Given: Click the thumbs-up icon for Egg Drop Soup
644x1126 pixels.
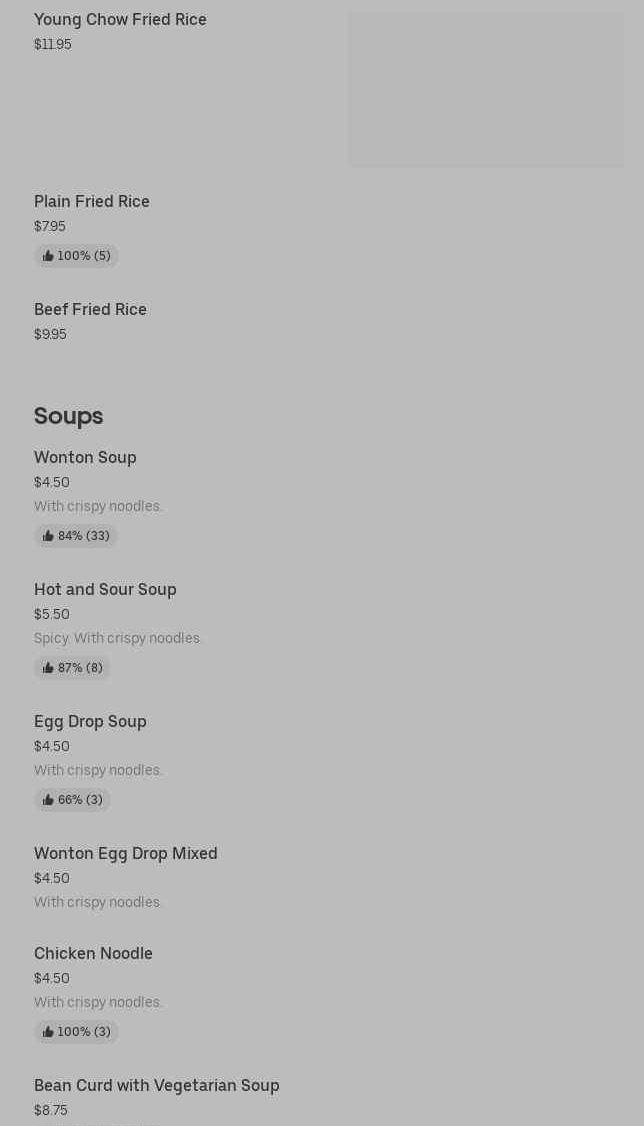Looking at the screenshot, I should 48,800.
